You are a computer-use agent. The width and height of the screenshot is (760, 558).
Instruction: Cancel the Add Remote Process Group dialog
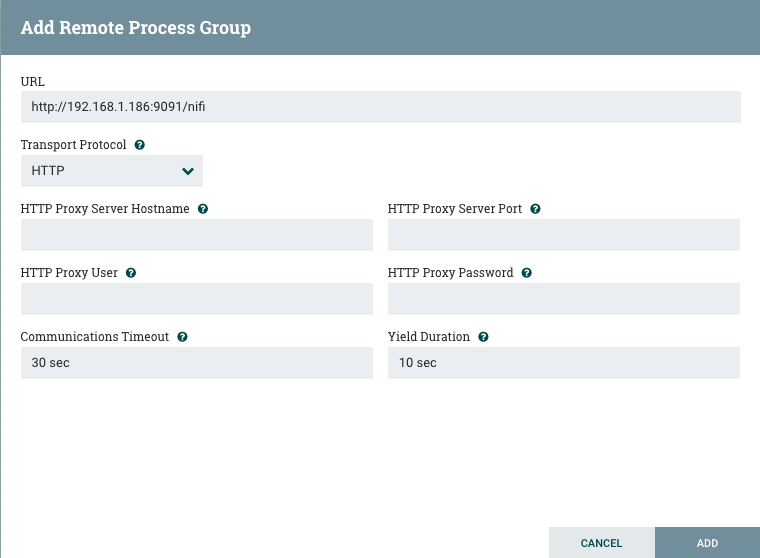602,542
